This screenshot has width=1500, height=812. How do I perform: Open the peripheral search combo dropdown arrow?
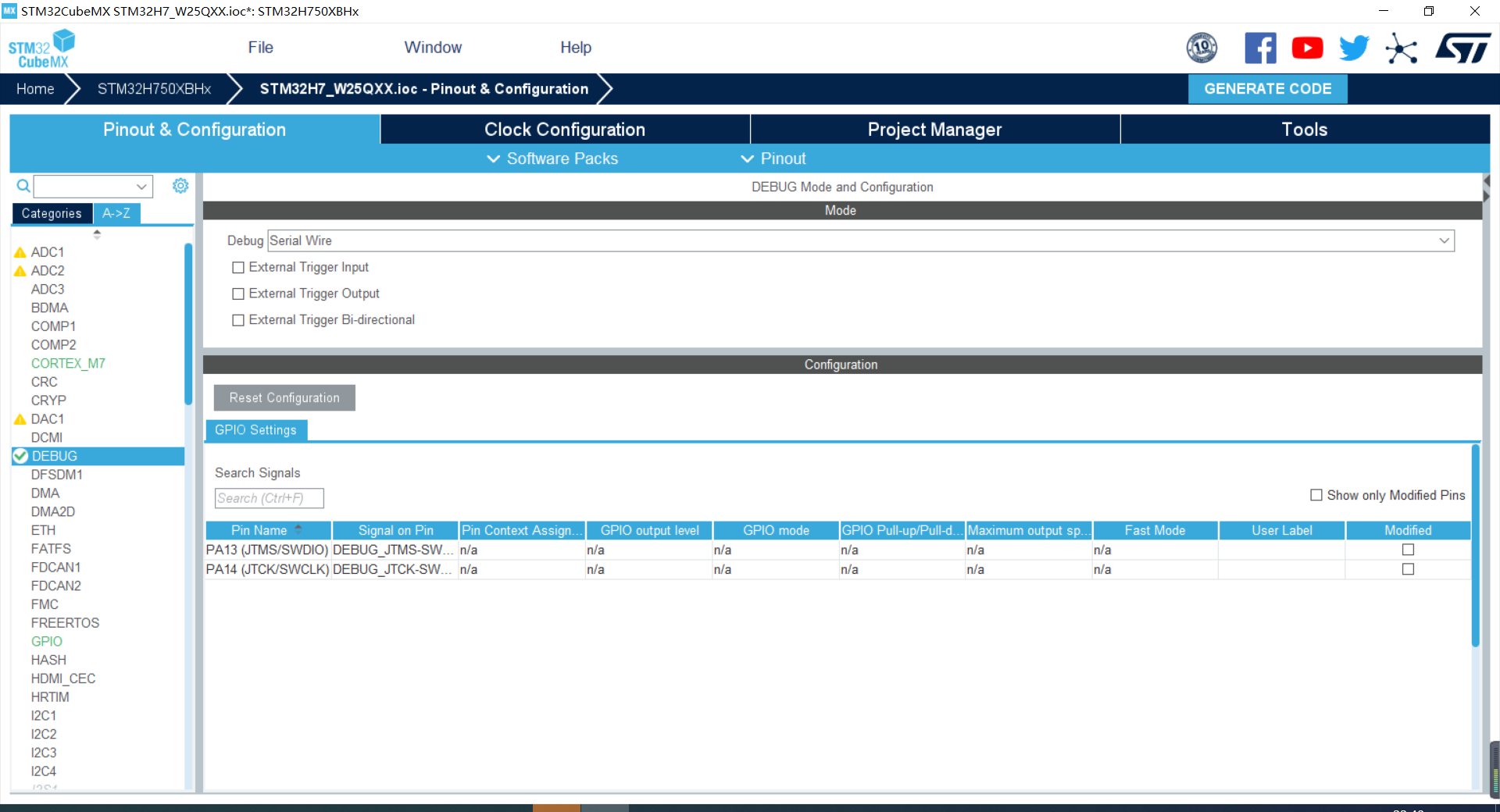tap(141, 187)
